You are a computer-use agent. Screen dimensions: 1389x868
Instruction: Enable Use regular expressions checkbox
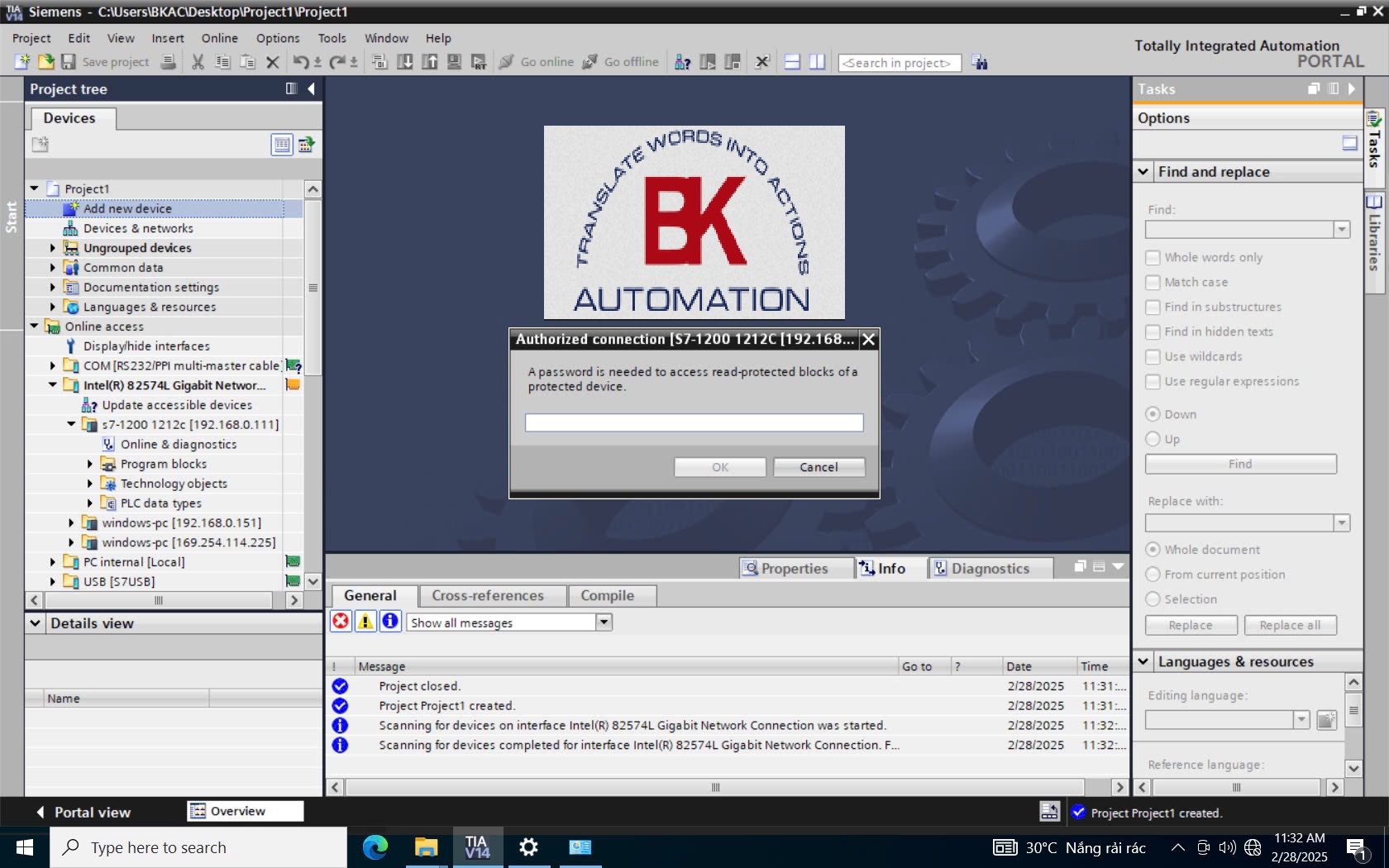point(1153,381)
